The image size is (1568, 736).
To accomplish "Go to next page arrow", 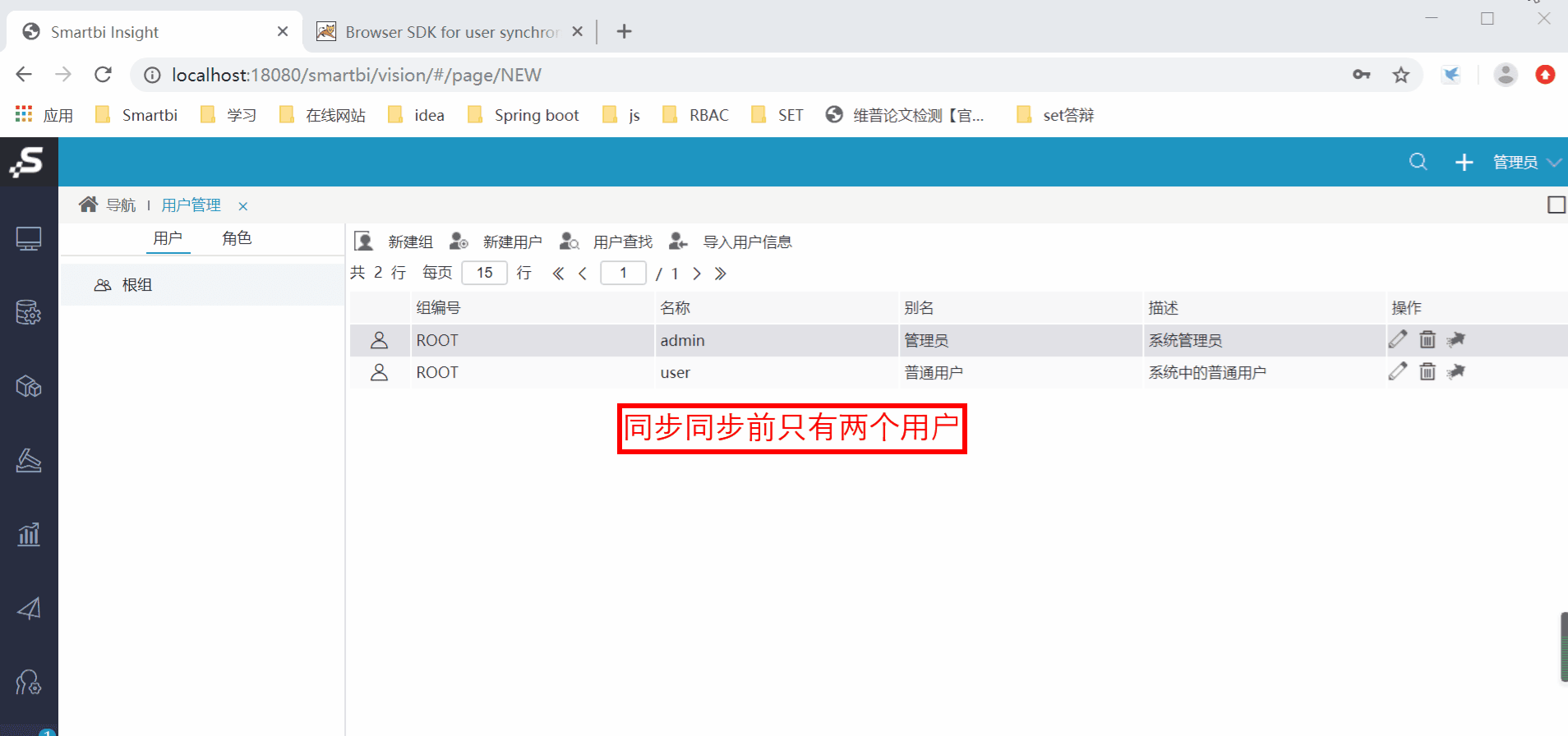I will click(x=697, y=274).
